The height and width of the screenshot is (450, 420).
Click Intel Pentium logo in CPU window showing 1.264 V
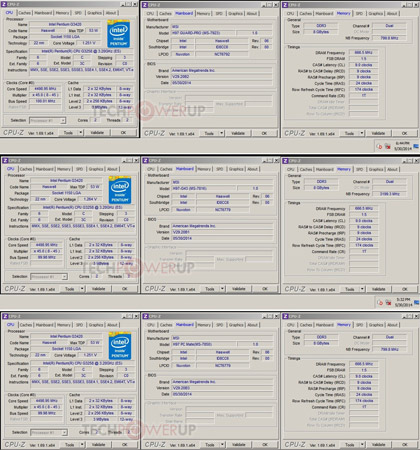[120, 190]
